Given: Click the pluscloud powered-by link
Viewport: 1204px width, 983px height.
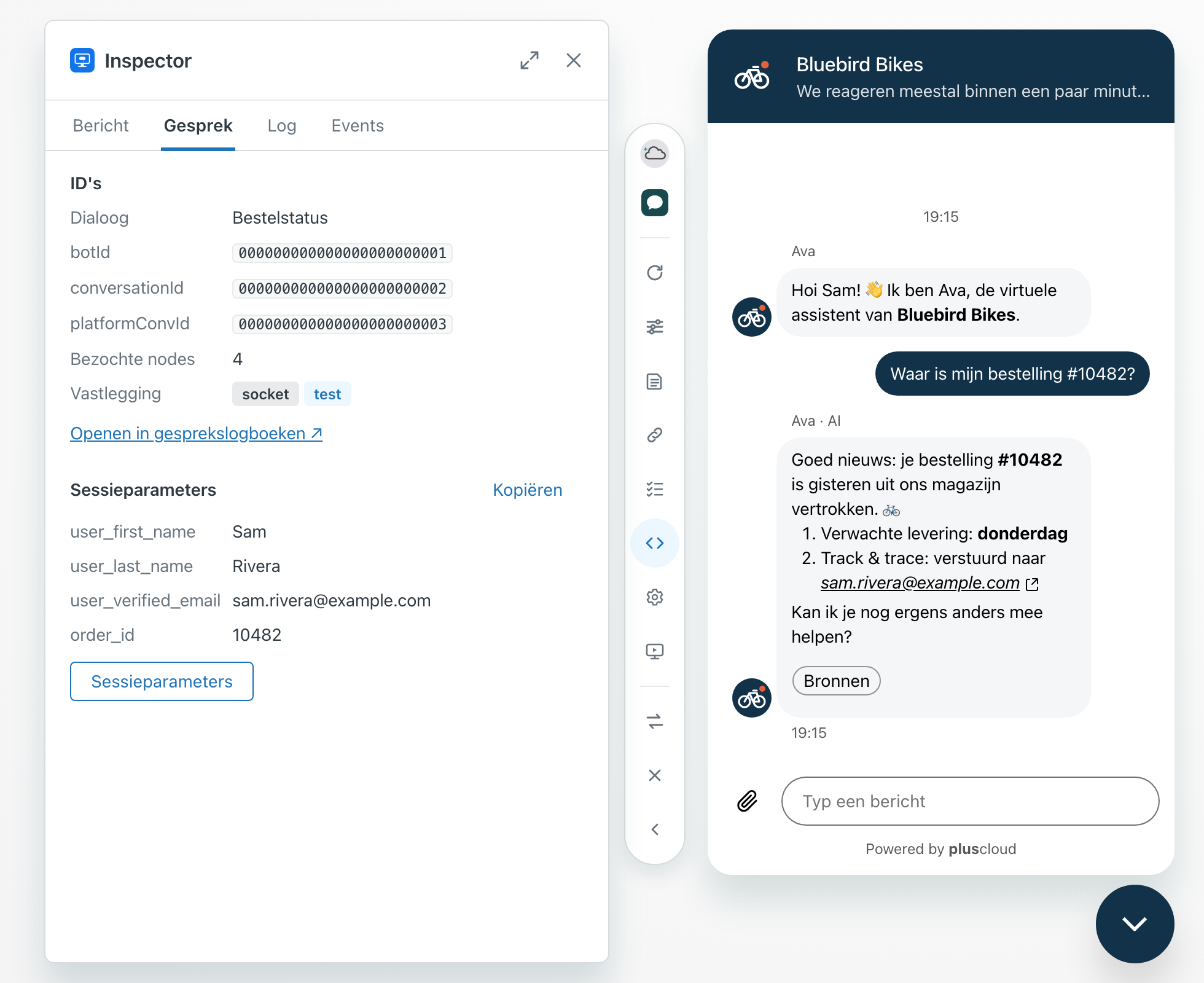Looking at the screenshot, I should (982, 849).
